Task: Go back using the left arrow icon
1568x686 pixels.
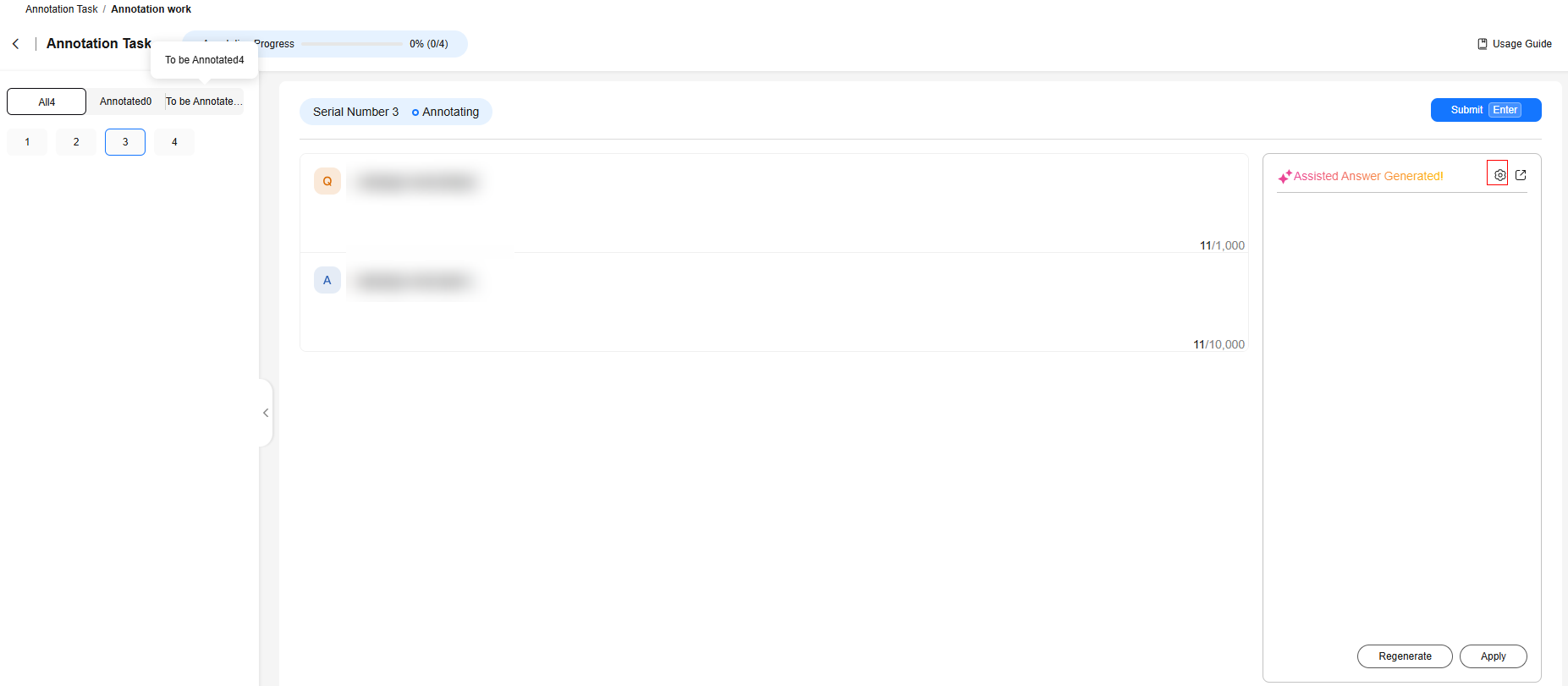Action: (15, 43)
